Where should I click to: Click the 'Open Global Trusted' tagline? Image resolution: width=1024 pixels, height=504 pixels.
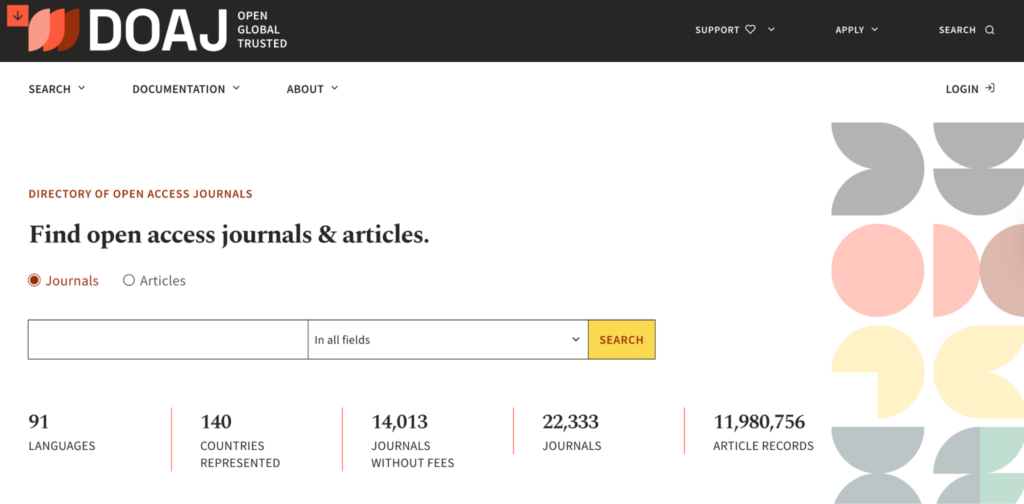pyautogui.click(x=262, y=29)
